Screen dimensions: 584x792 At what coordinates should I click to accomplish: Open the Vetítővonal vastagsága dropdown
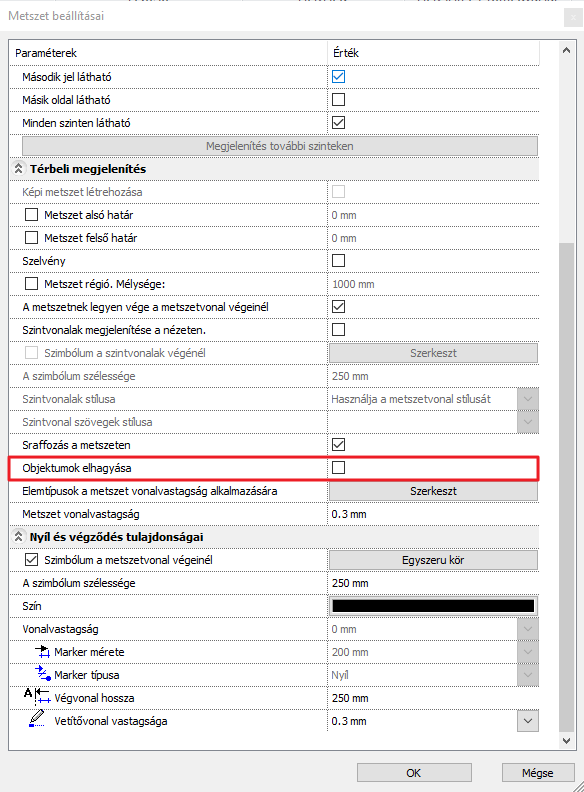[x=528, y=721]
